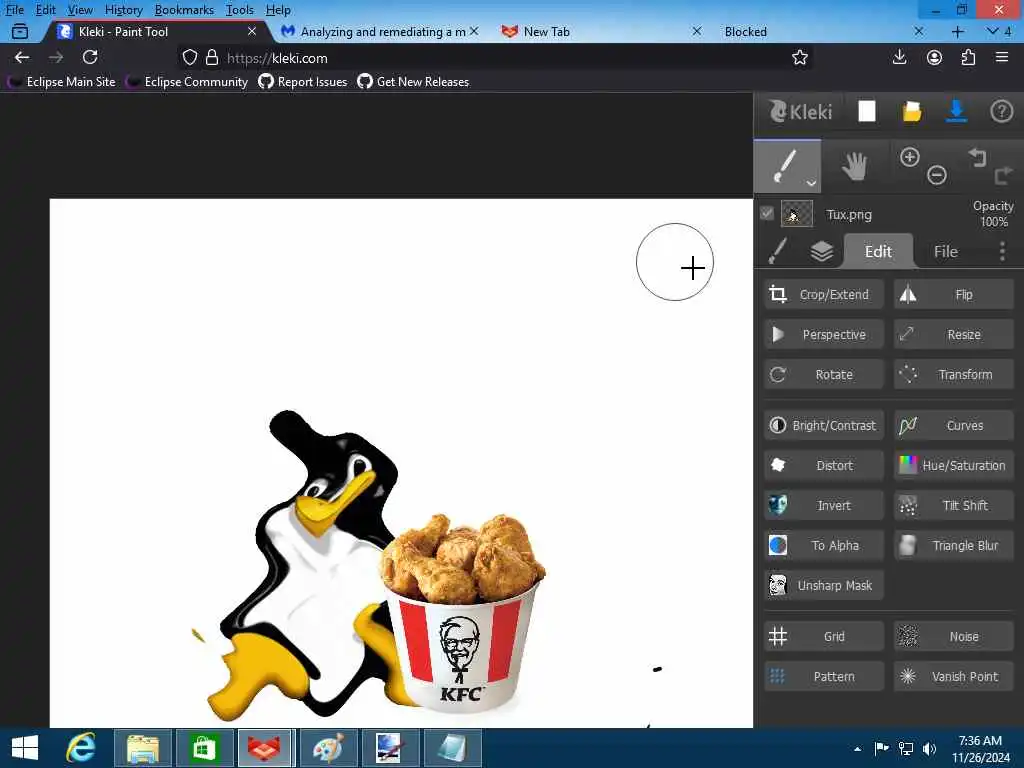The image size is (1024, 768).
Task: Switch to the brush settings tab
Action: (777, 251)
